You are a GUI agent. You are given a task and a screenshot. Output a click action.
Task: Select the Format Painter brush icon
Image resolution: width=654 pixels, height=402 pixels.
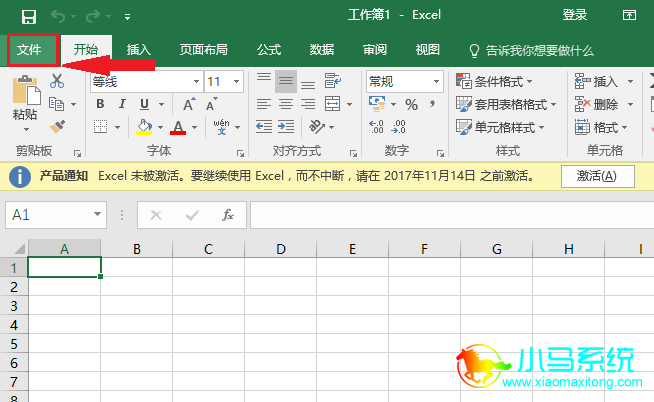[57, 126]
